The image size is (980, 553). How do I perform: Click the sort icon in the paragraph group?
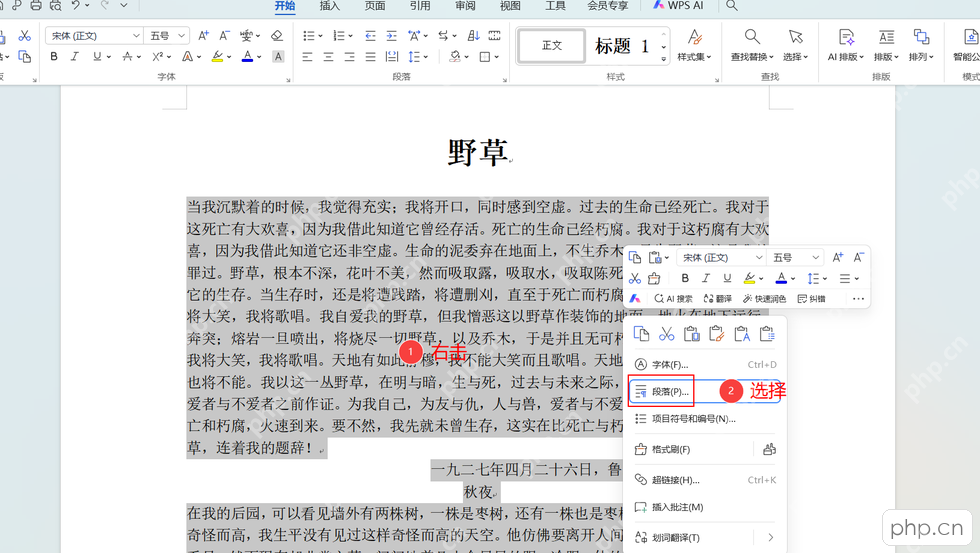(x=473, y=36)
